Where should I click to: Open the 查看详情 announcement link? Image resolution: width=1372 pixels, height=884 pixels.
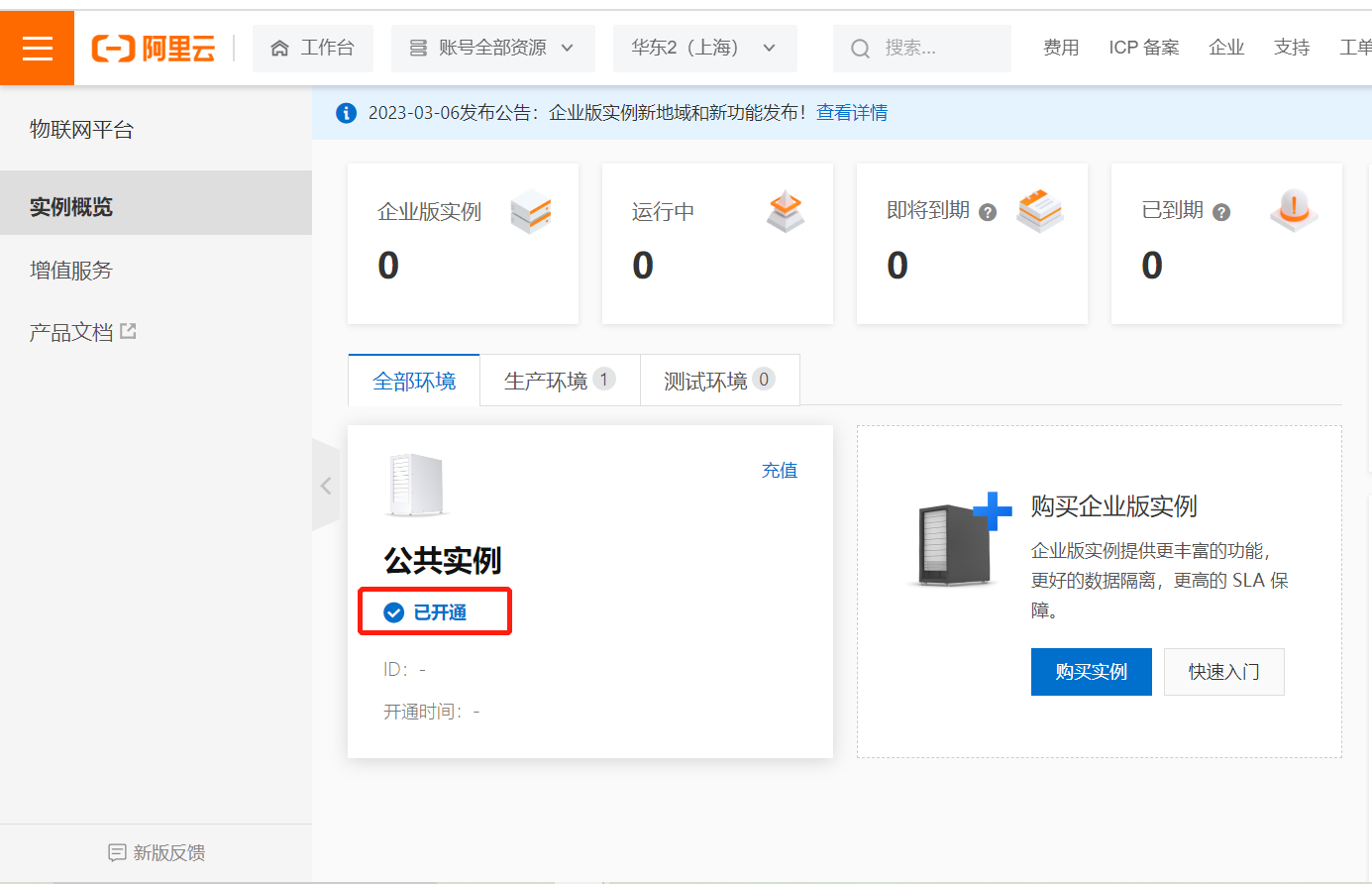(x=852, y=113)
